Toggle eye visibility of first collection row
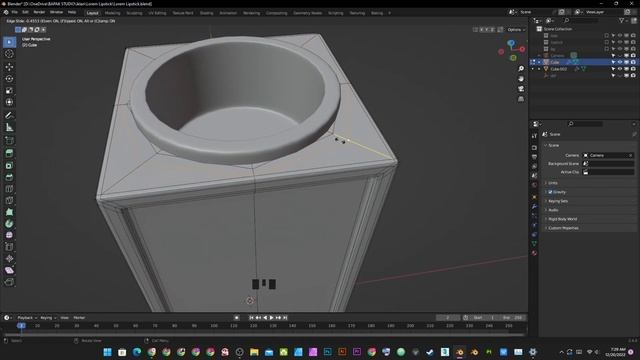 coord(620,36)
